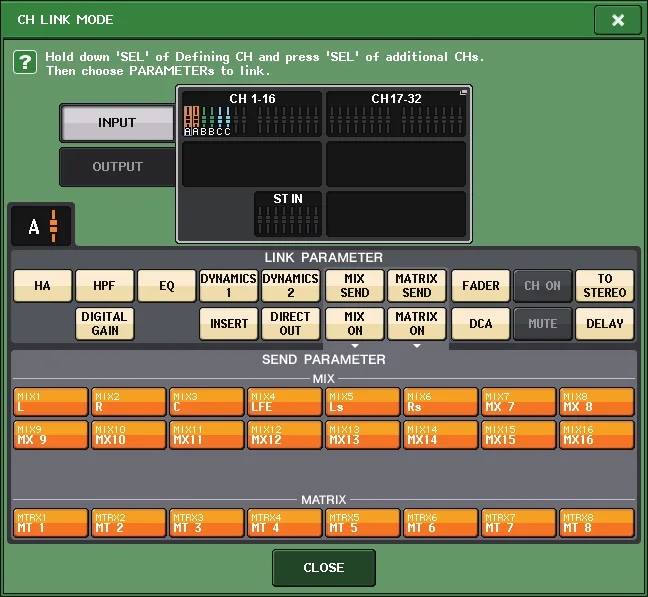648x597 pixels.
Task: Toggle MIX1 L send button
Action: click(x=51, y=402)
